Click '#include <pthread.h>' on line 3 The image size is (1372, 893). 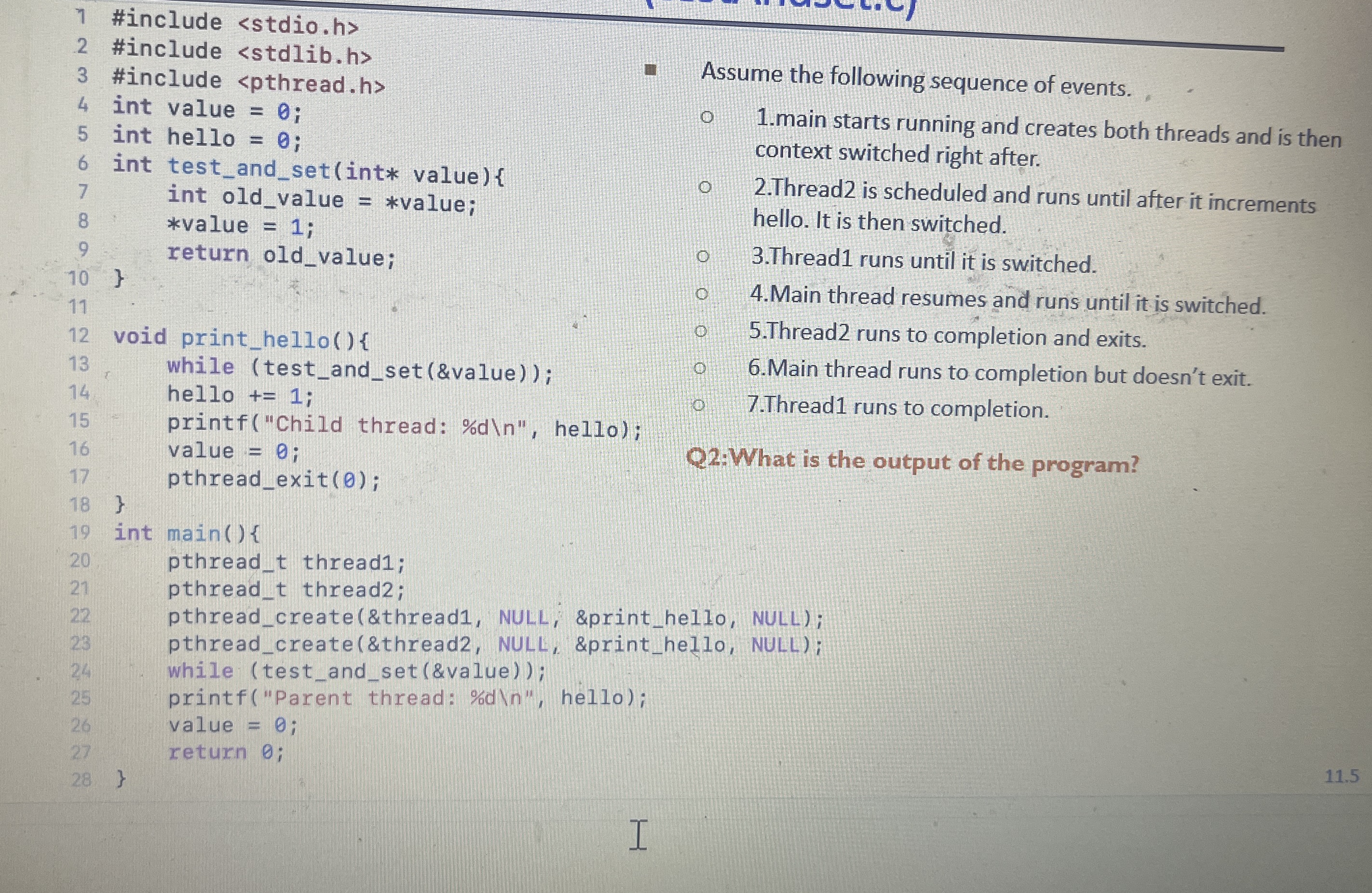coord(248,81)
